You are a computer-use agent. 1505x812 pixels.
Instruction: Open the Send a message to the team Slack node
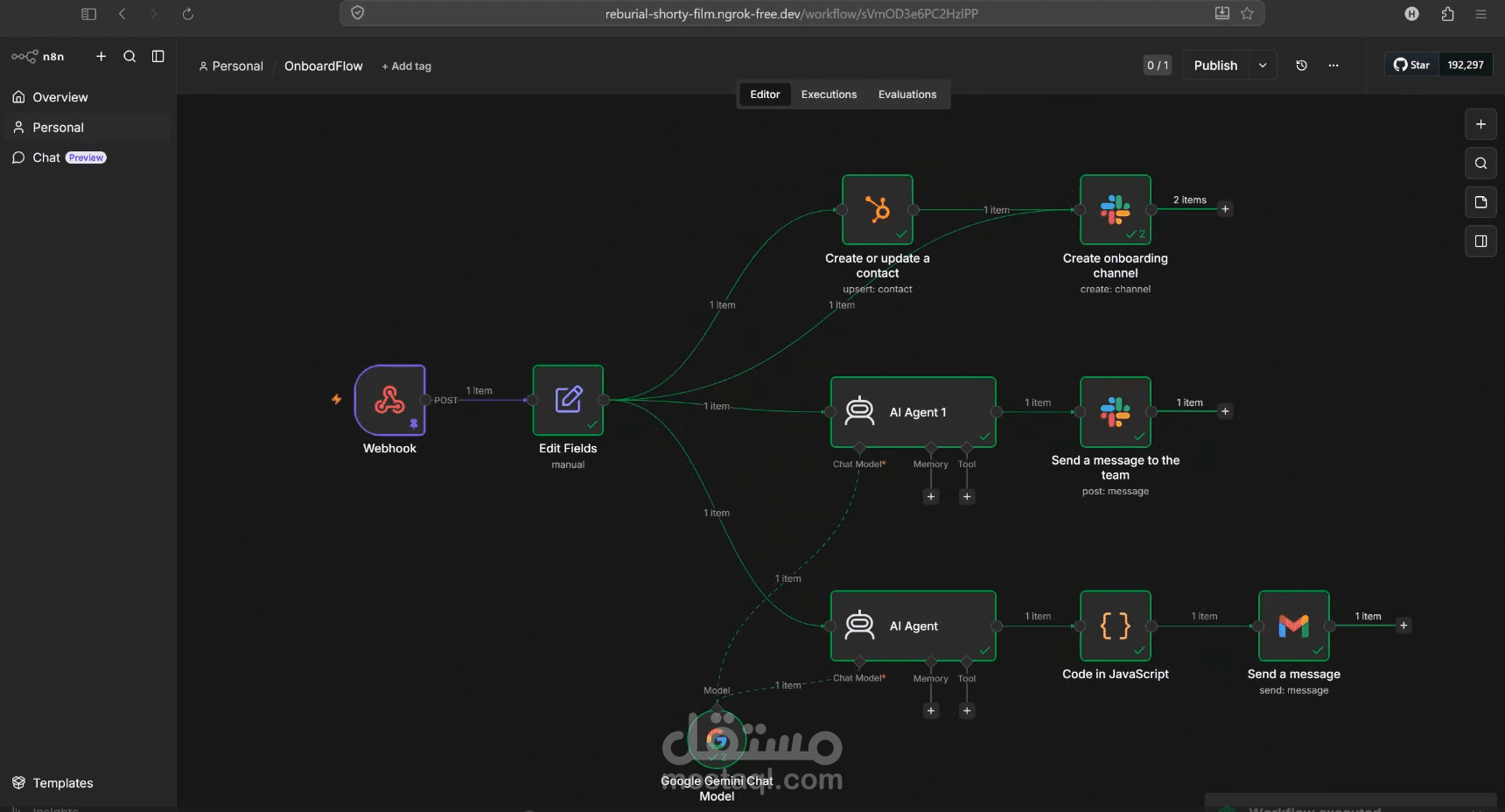1116,412
